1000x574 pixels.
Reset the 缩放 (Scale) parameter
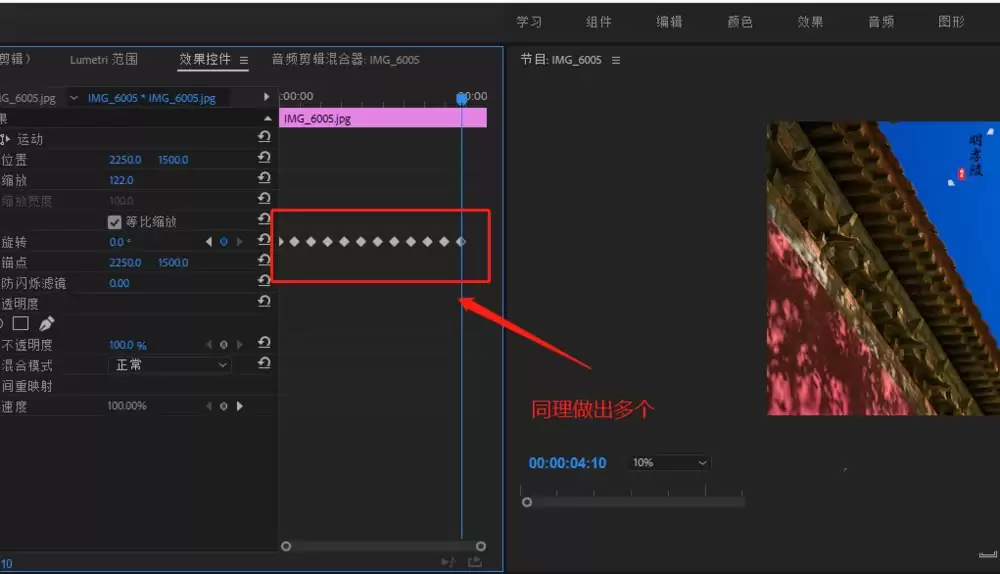click(264, 180)
